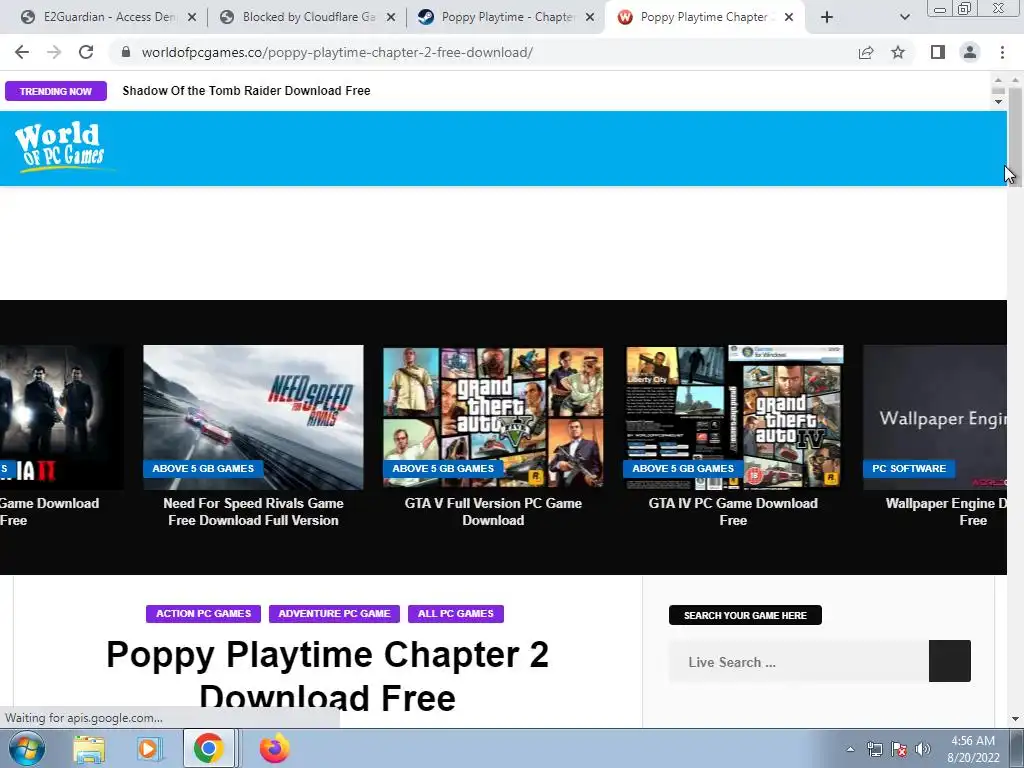Screen dimensions: 1024x768
Task: Open the browser side panel
Action: tap(938, 52)
